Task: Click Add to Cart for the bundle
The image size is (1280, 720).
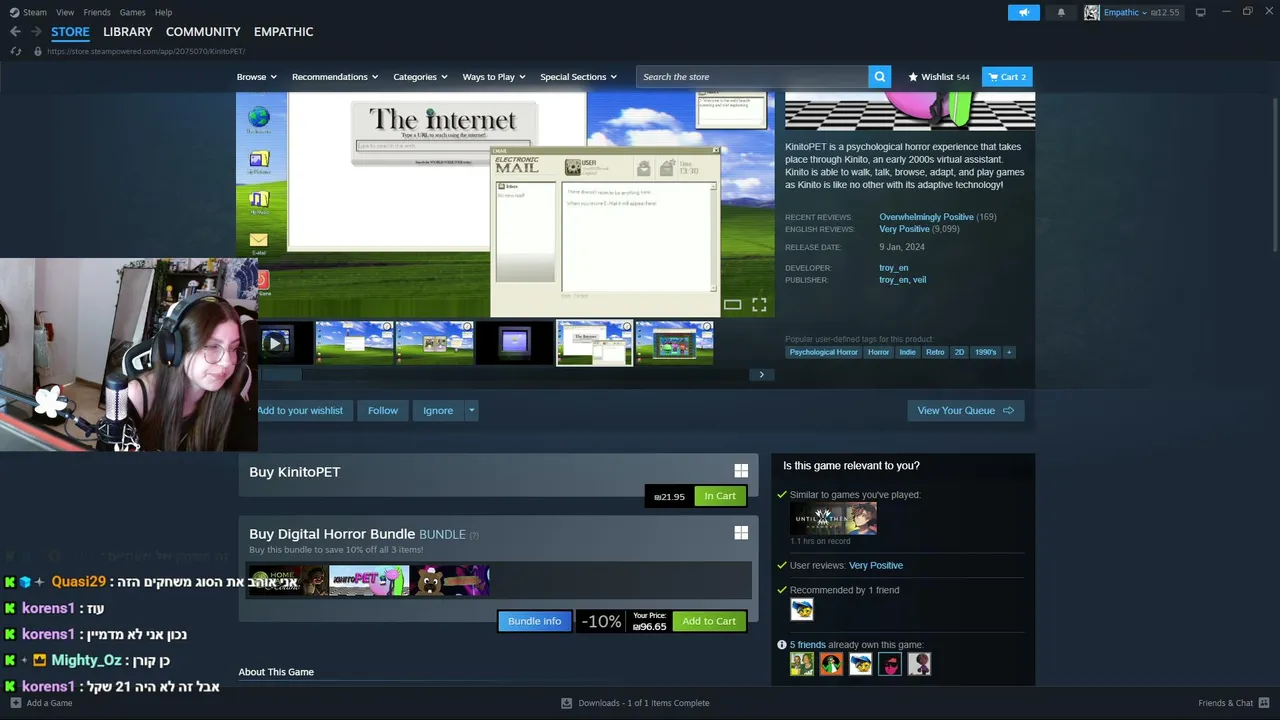Action: 709,621
